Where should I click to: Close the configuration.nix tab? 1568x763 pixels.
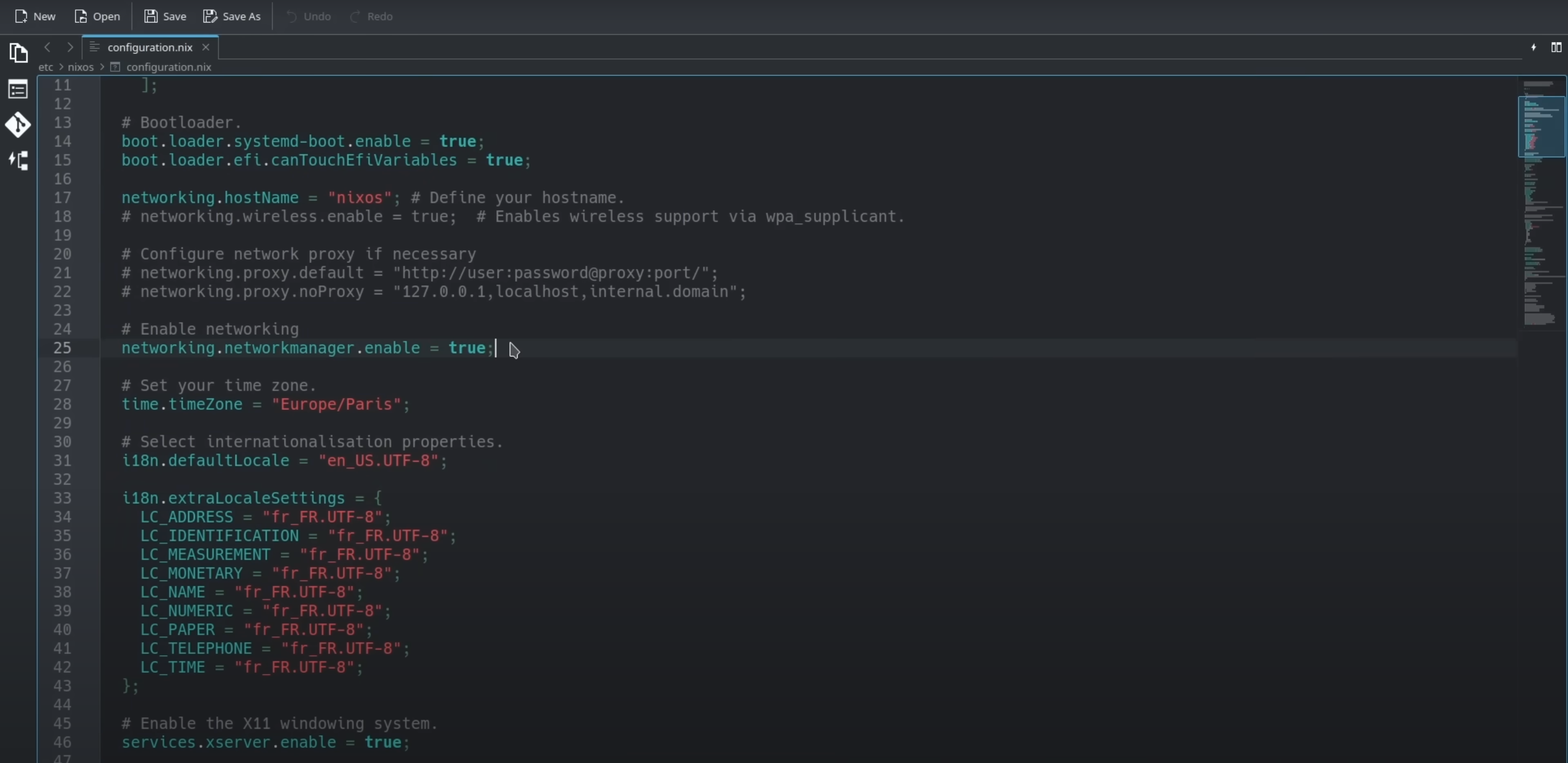[x=206, y=47]
